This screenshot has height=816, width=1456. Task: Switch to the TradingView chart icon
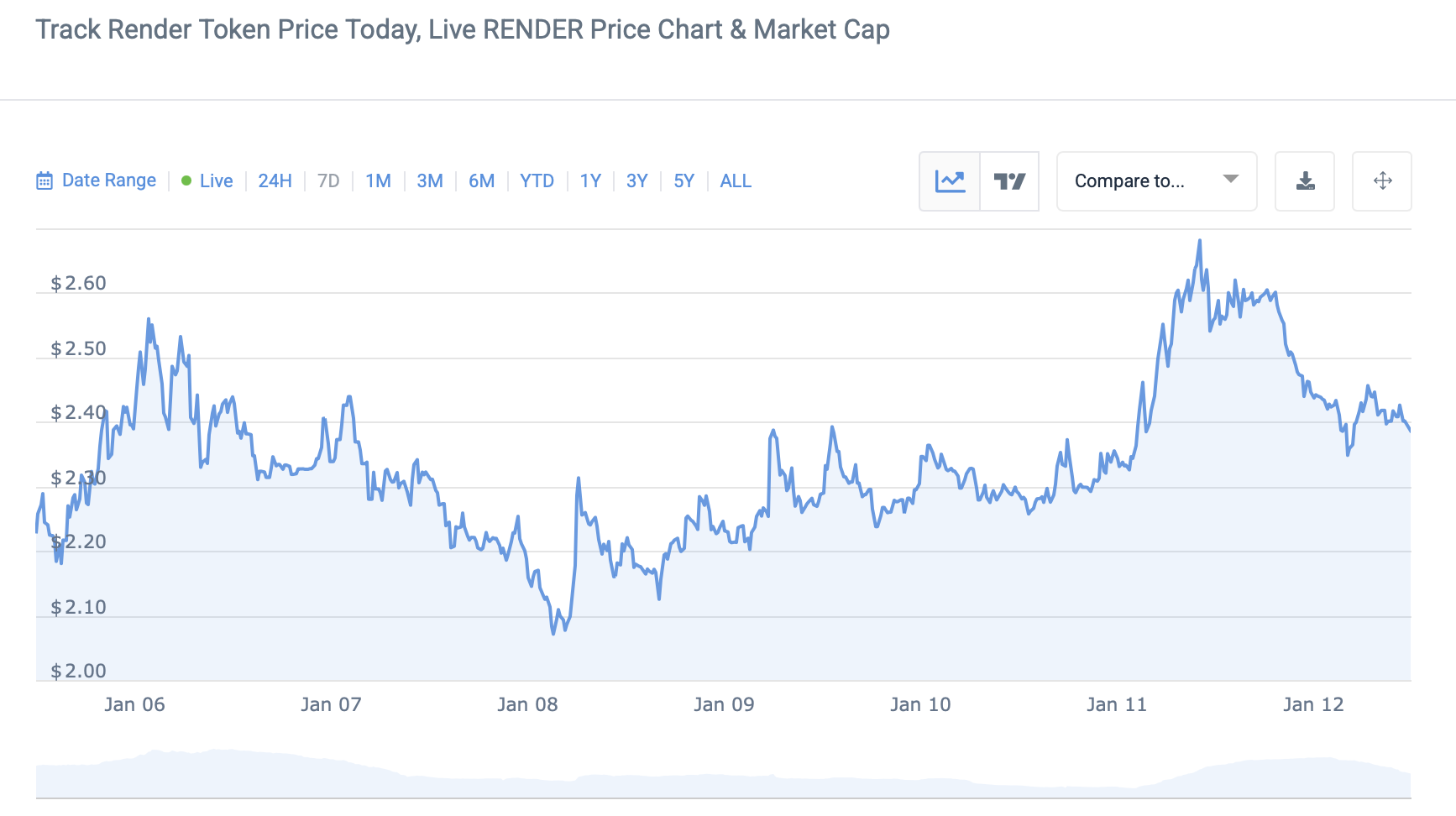point(1009,181)
